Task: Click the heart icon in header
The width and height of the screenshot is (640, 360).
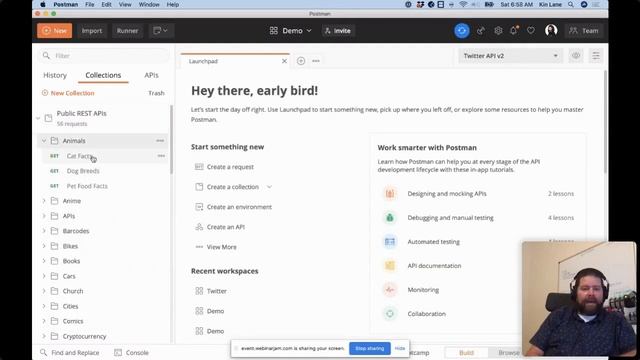Action: 531,31
